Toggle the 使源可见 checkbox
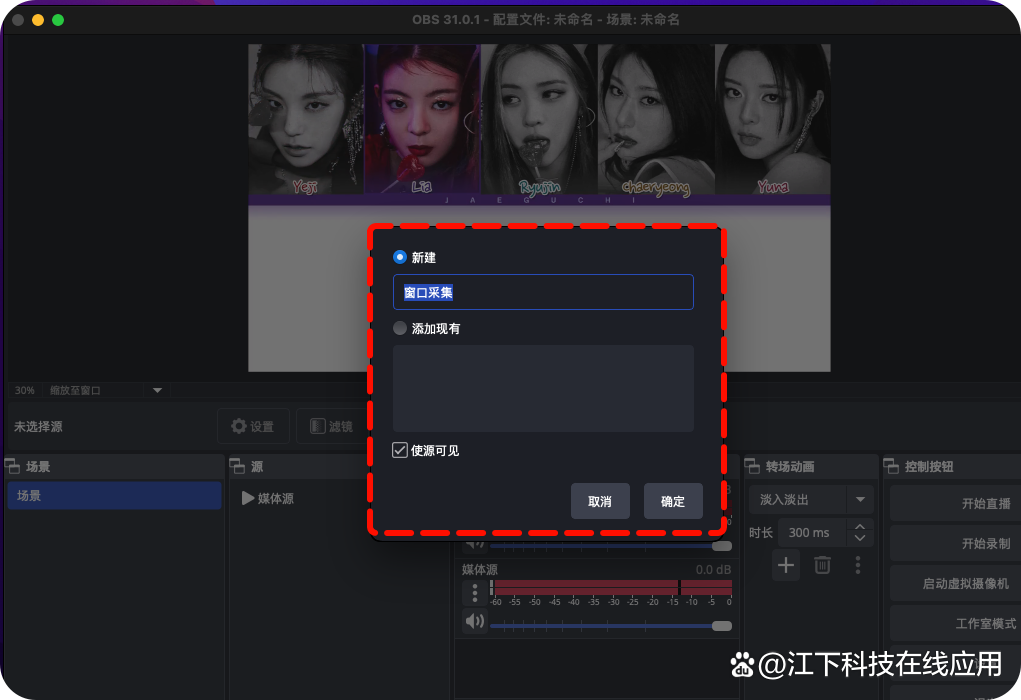This screenshot has height=700, width=1021. (400, 450)
